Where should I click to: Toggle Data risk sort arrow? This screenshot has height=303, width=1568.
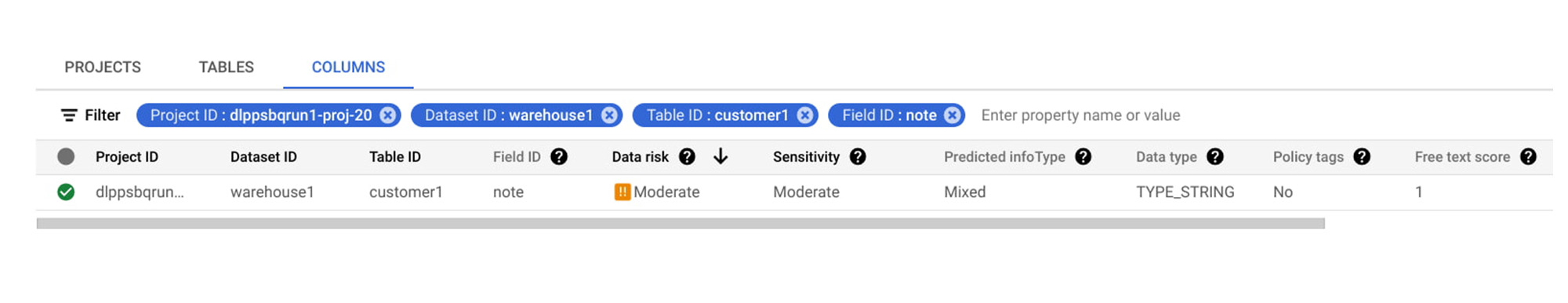point(720,156)
